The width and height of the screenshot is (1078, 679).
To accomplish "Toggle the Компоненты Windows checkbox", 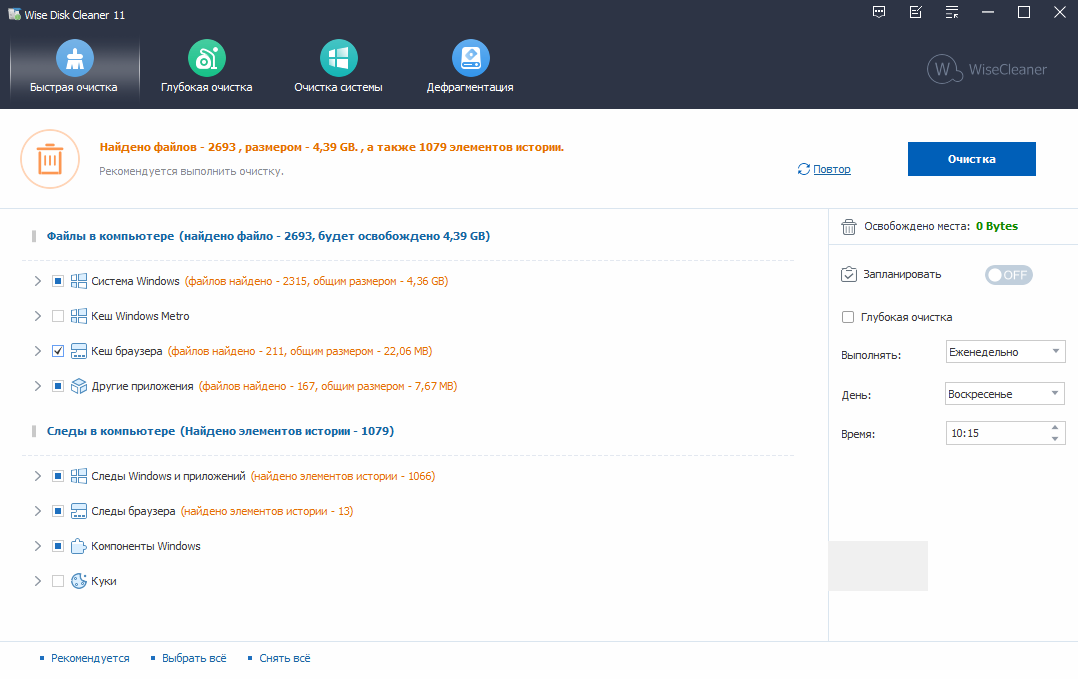I will click(58, 546).
